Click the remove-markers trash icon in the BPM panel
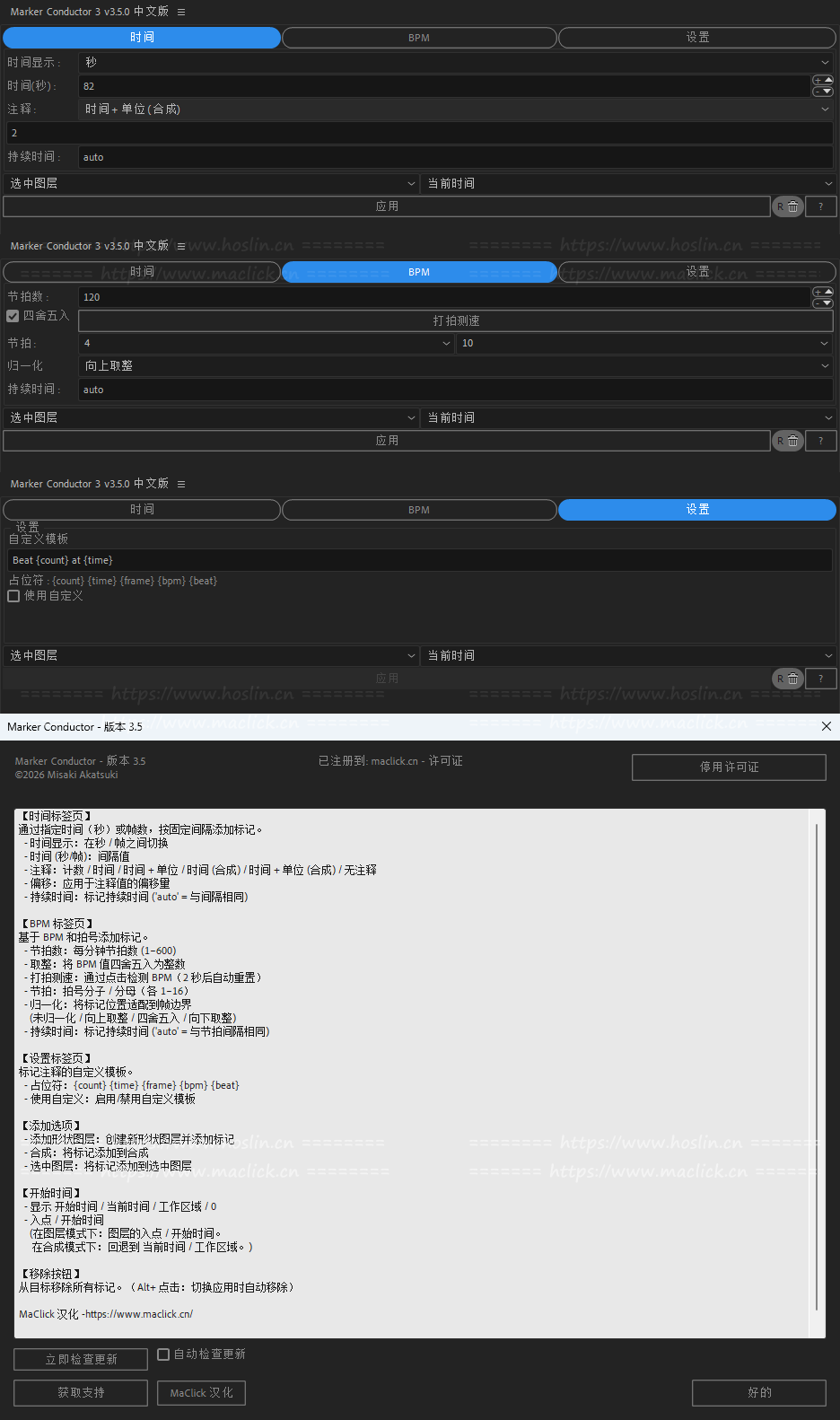840x1420 pixels. [x=792, y=441]
